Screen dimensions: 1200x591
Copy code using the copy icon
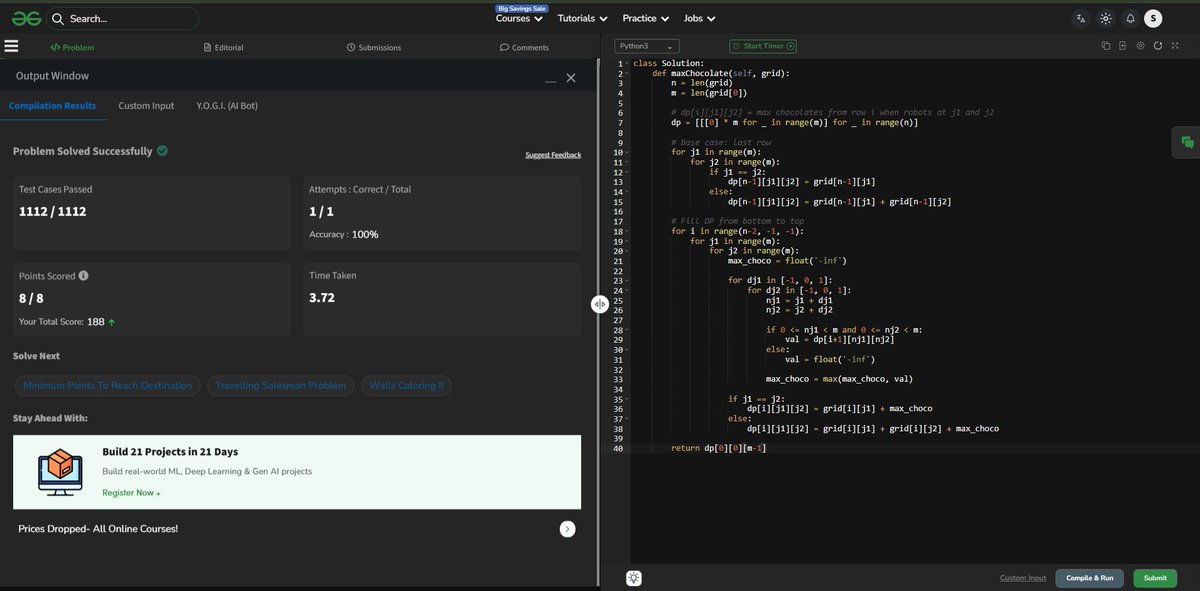click(x=1106, y=46)
